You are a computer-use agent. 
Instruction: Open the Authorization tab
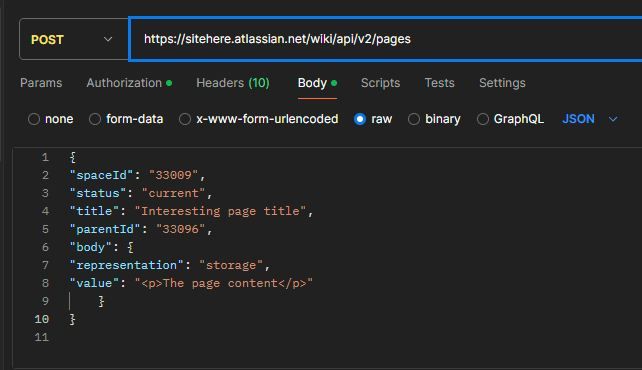point(129,83)
